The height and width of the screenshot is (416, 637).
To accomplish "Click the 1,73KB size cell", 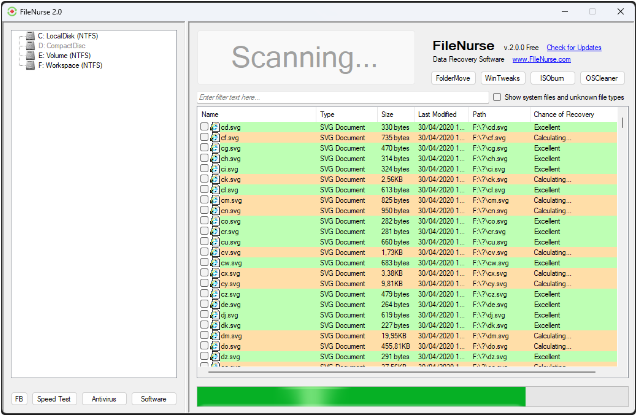I will [x=392, y=252].
